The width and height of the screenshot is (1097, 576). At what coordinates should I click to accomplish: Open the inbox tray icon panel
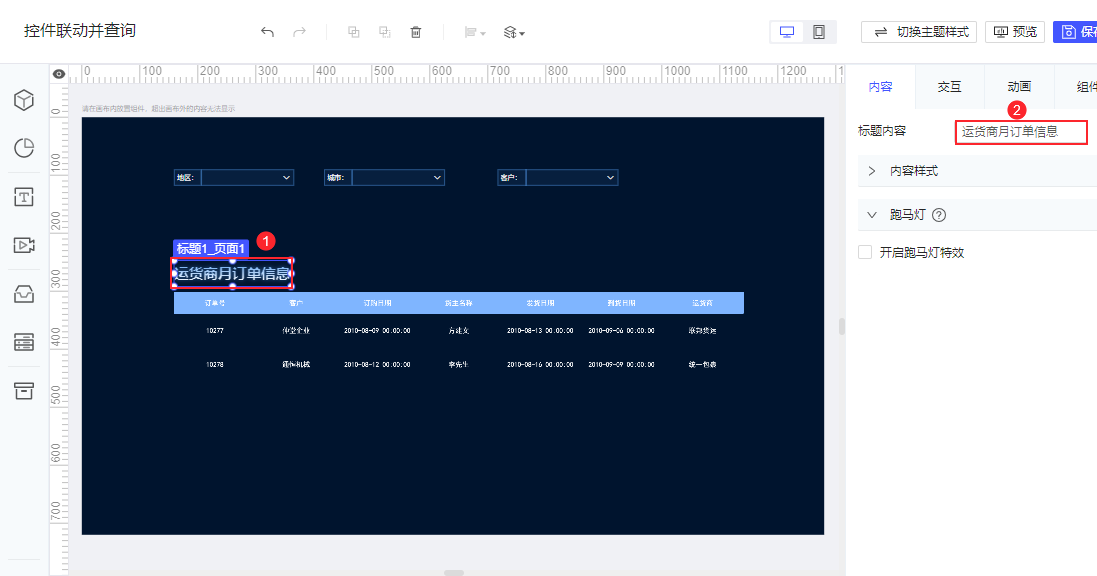pos(24,294)
